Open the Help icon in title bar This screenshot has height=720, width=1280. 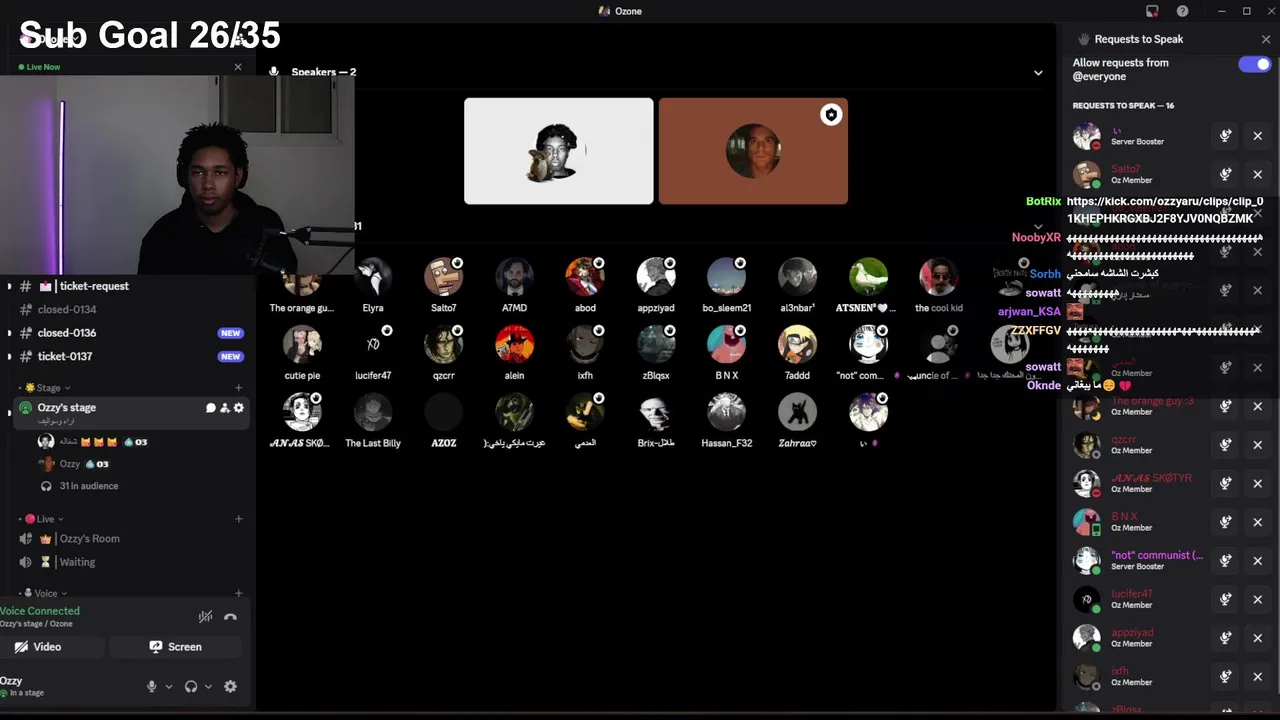click(x=1183, y=11)
